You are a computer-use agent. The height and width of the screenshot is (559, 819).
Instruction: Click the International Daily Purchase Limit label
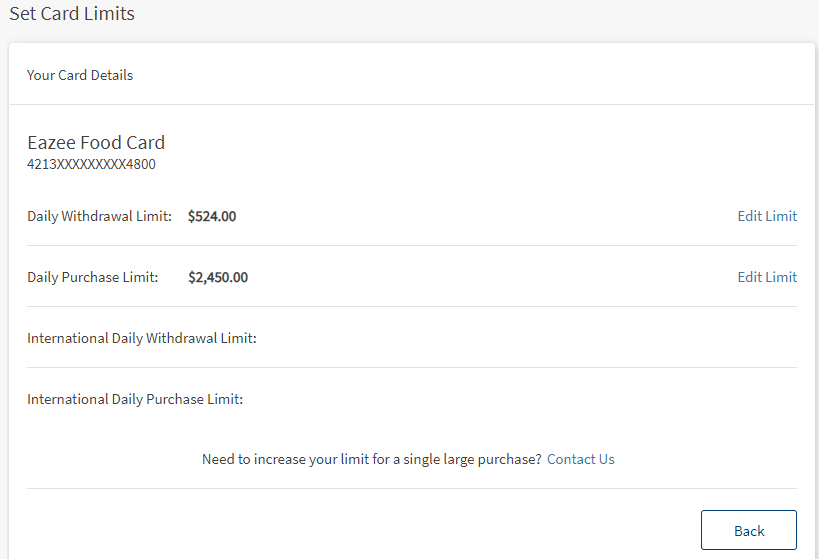135,399
